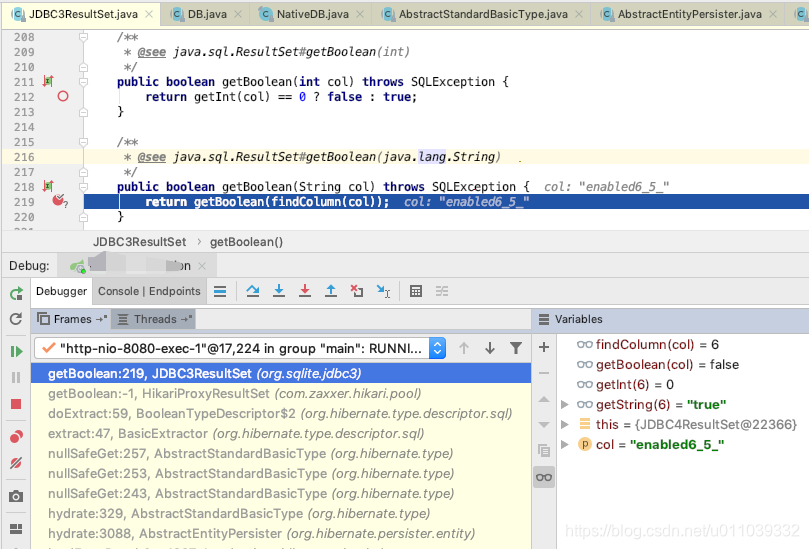Click the Trace Current Stream Chain icon

[x=442, y=292]
